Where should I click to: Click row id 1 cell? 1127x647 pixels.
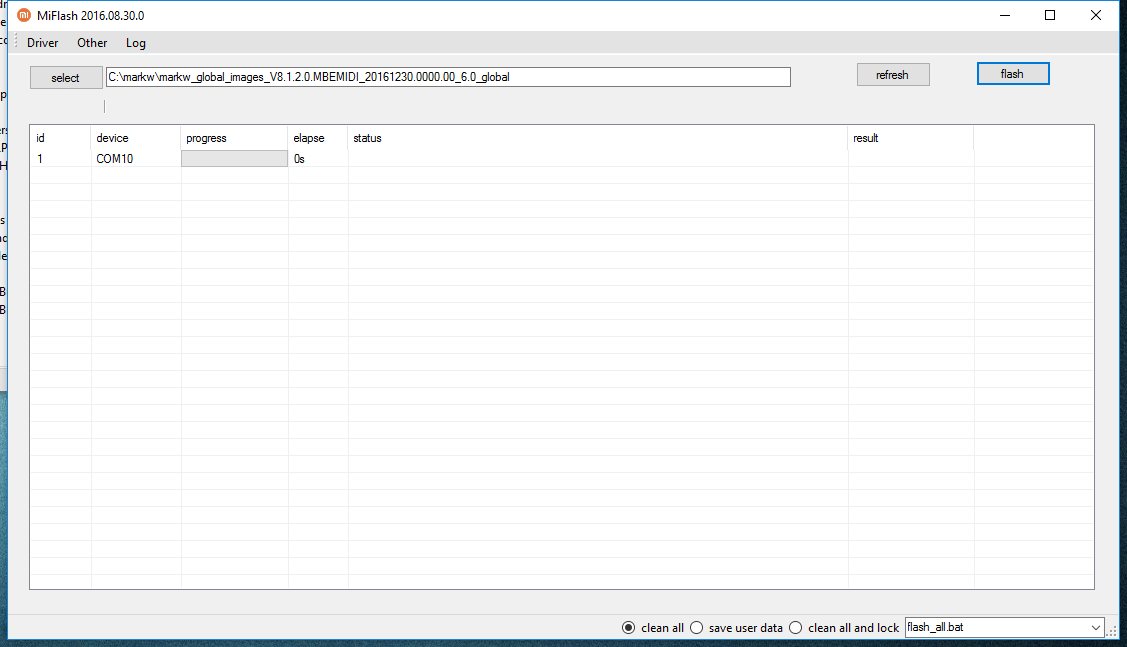point(60,159)
